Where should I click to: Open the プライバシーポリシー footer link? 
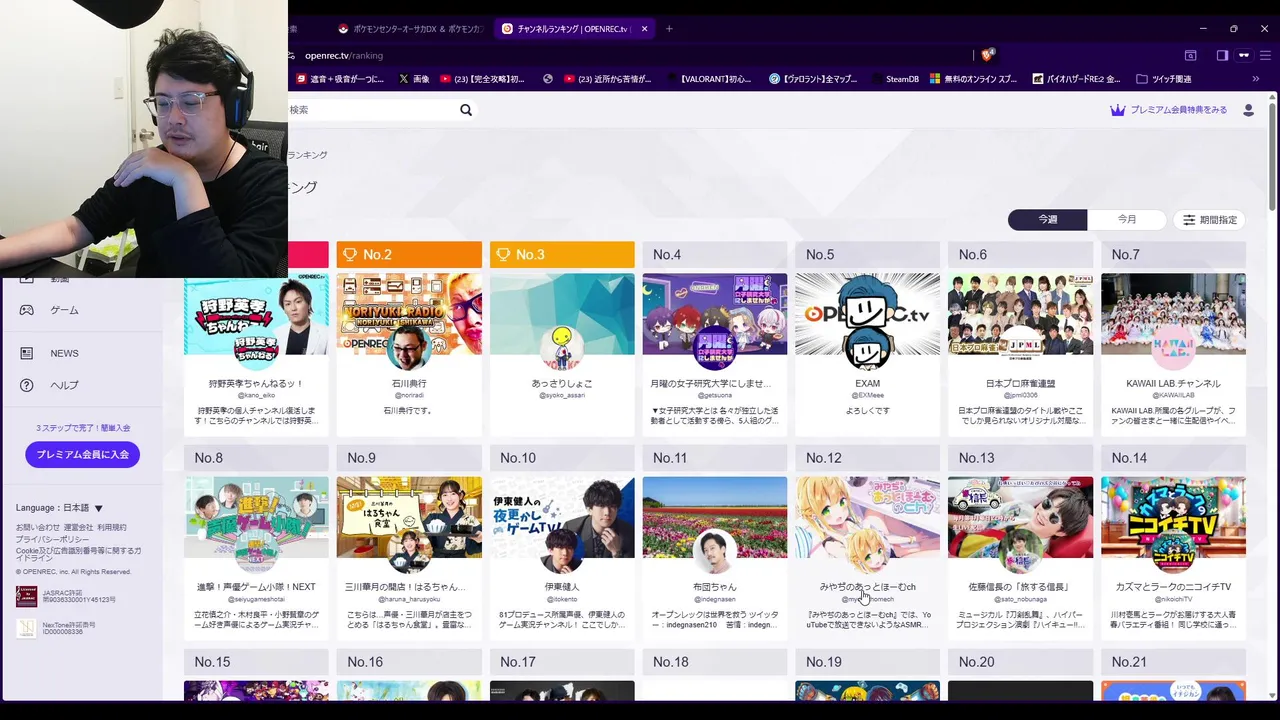click(x=51, y=539)
